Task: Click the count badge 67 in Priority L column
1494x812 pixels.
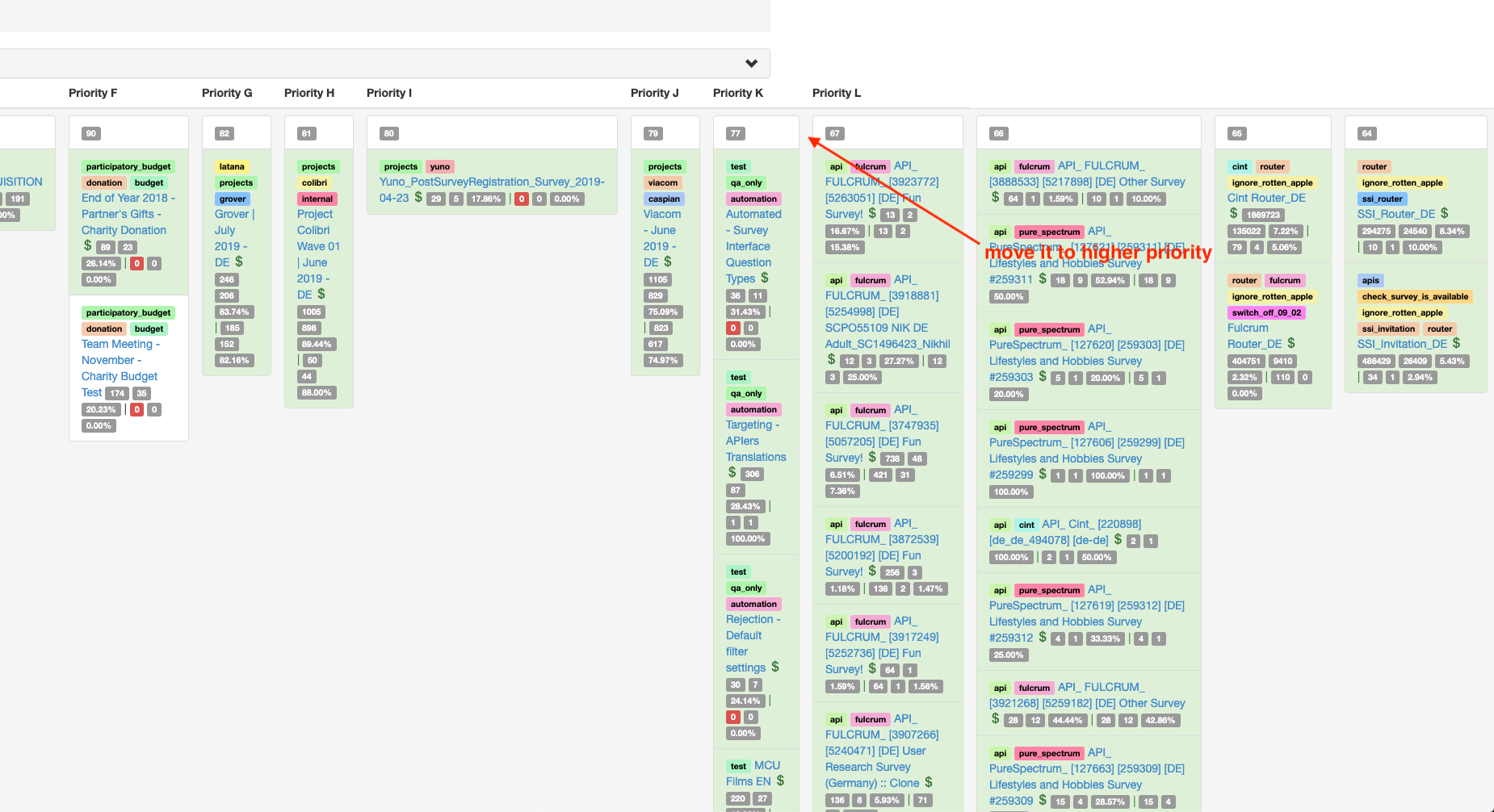Action: coord(834,133)
